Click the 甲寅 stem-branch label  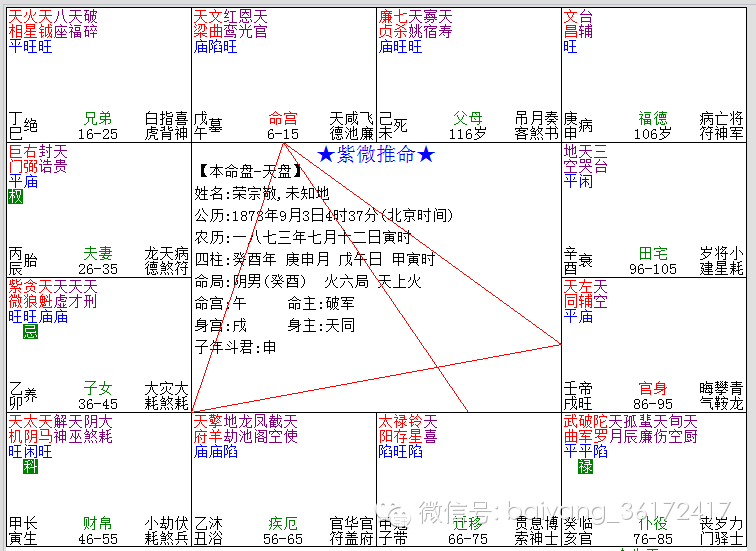click(15, 531)
